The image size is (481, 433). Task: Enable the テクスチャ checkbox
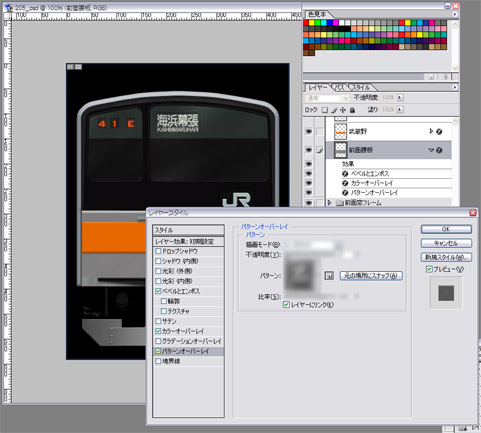tap(164, 311)
